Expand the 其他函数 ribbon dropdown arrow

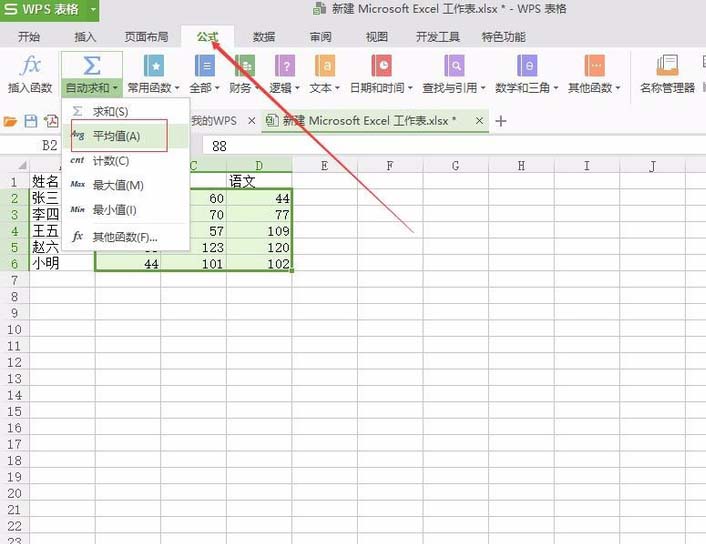pos(618,88)
